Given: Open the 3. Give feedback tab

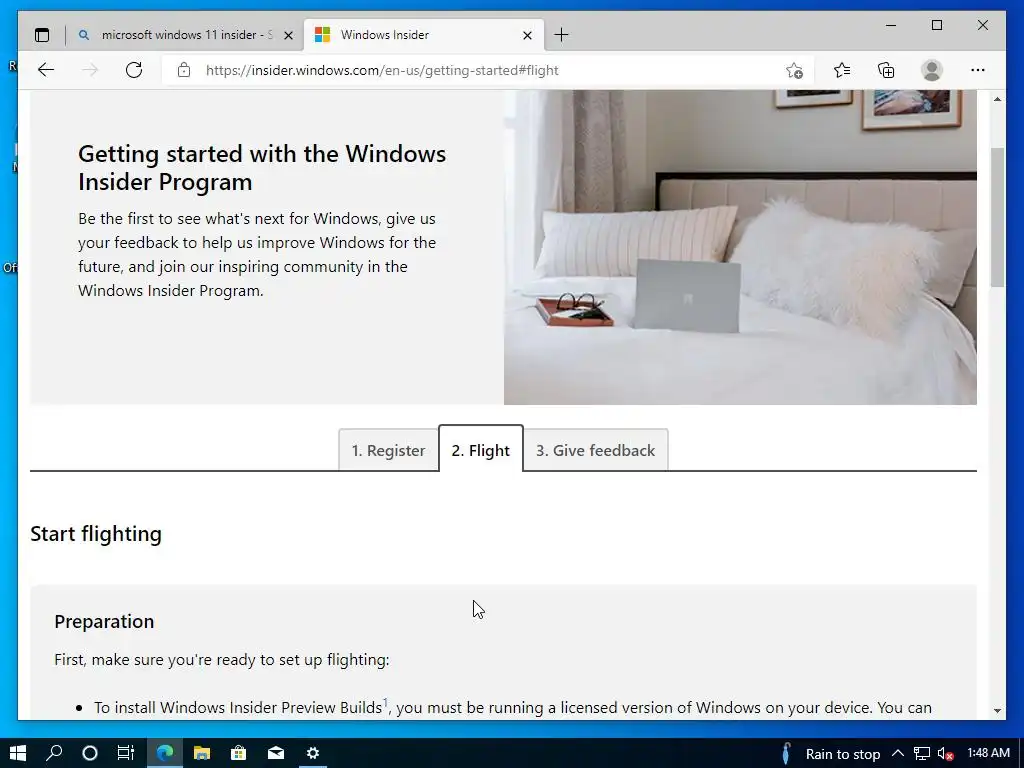Looking at the screenshot, I should (596, 450).
